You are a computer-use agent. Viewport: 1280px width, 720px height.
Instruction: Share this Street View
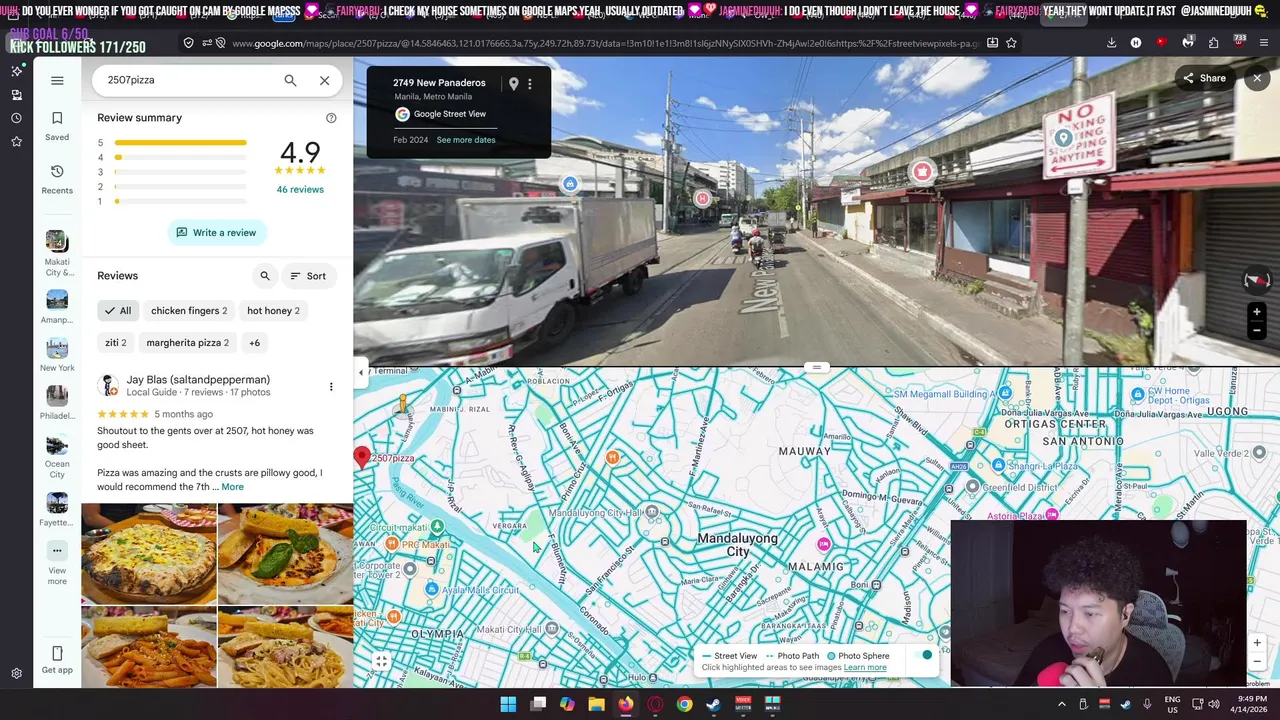tap(1204, 78)
